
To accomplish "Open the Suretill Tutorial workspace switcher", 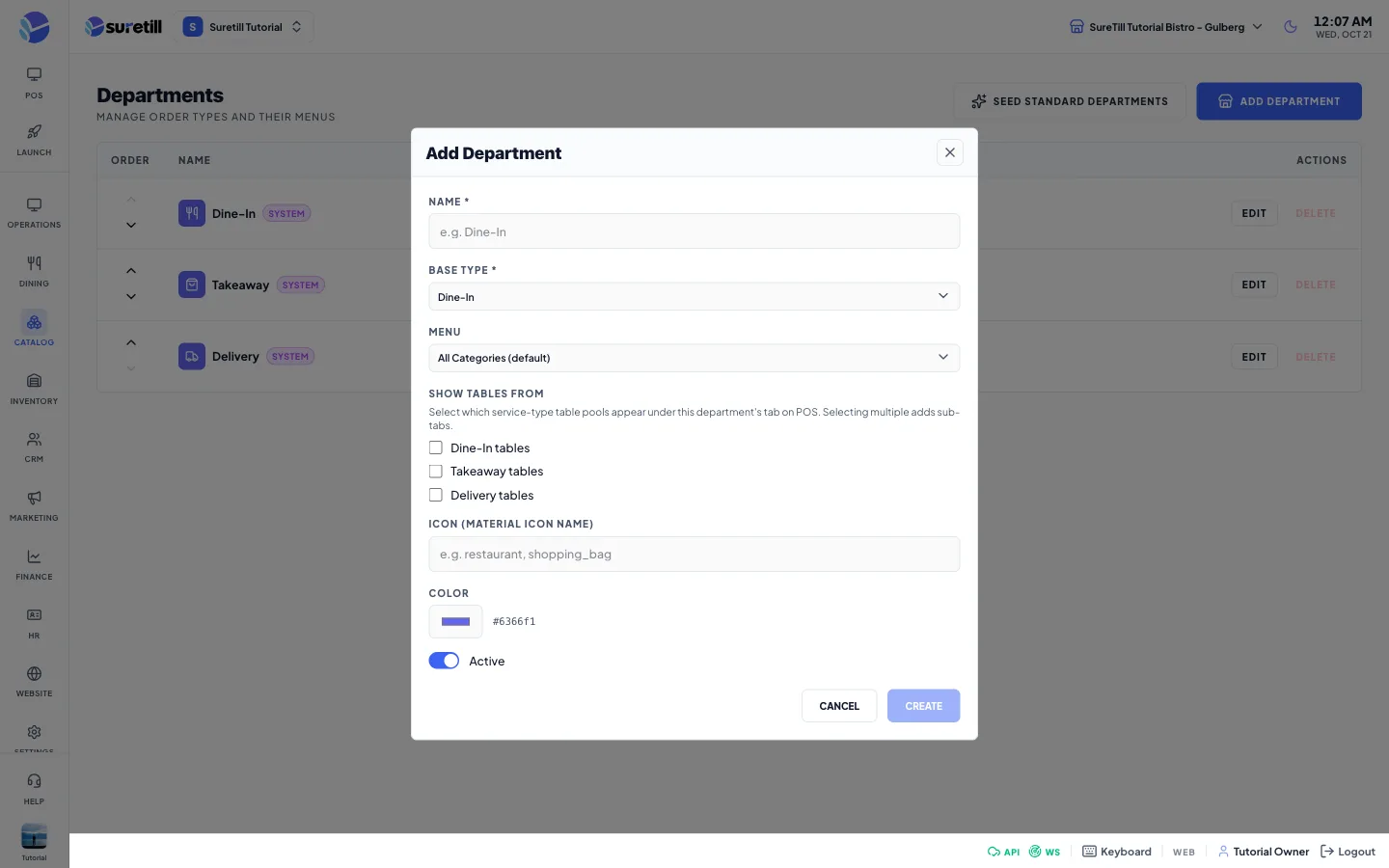I will click(x=244, y=27).
